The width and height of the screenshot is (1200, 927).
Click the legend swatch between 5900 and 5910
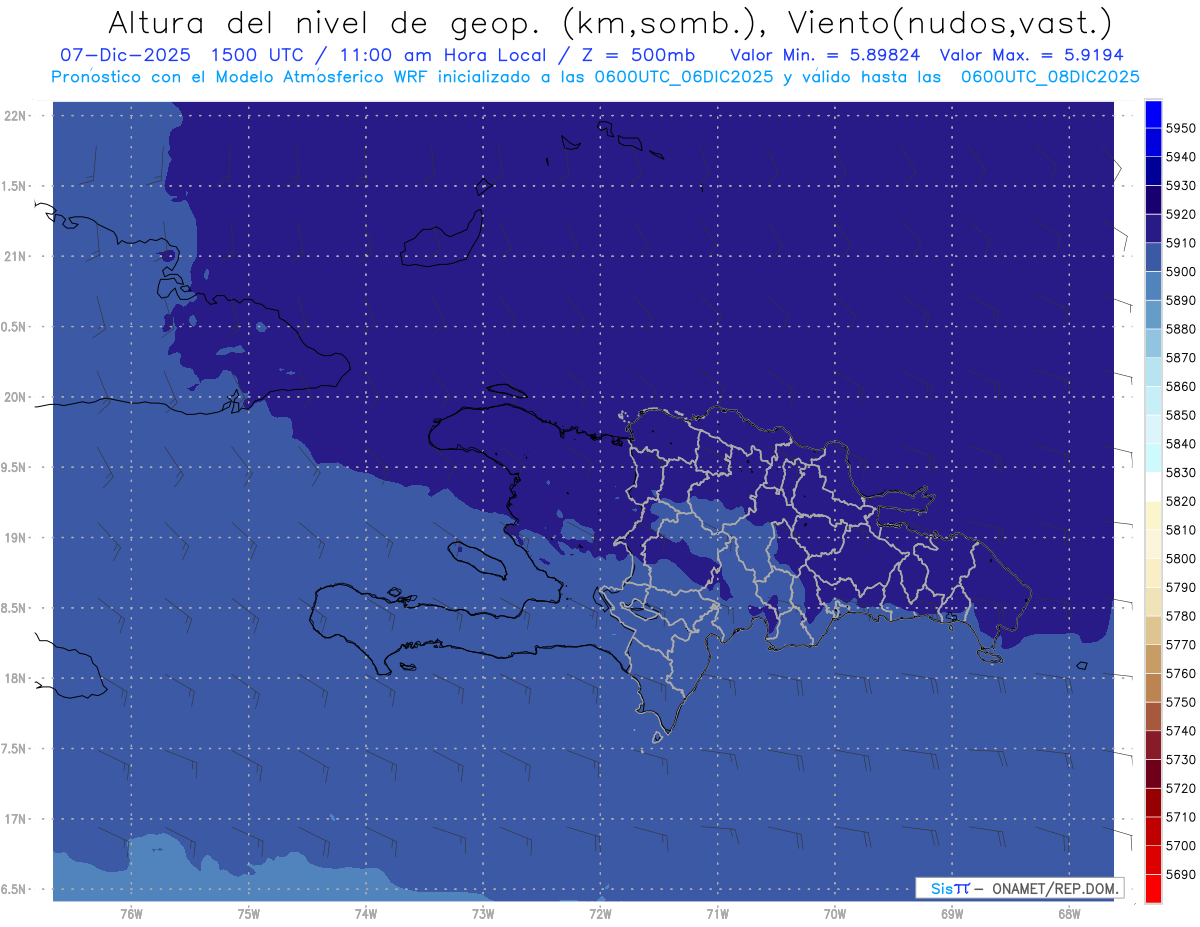[x=1153, y=257]
